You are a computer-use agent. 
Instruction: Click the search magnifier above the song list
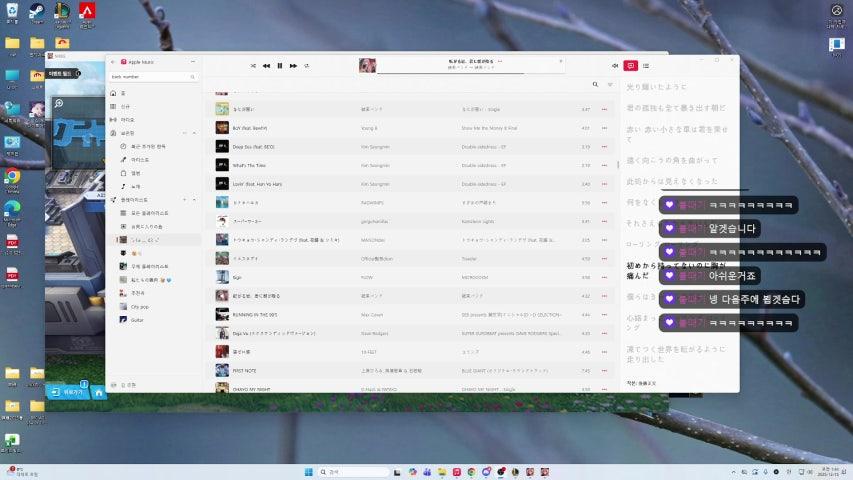tap(596, 85)
